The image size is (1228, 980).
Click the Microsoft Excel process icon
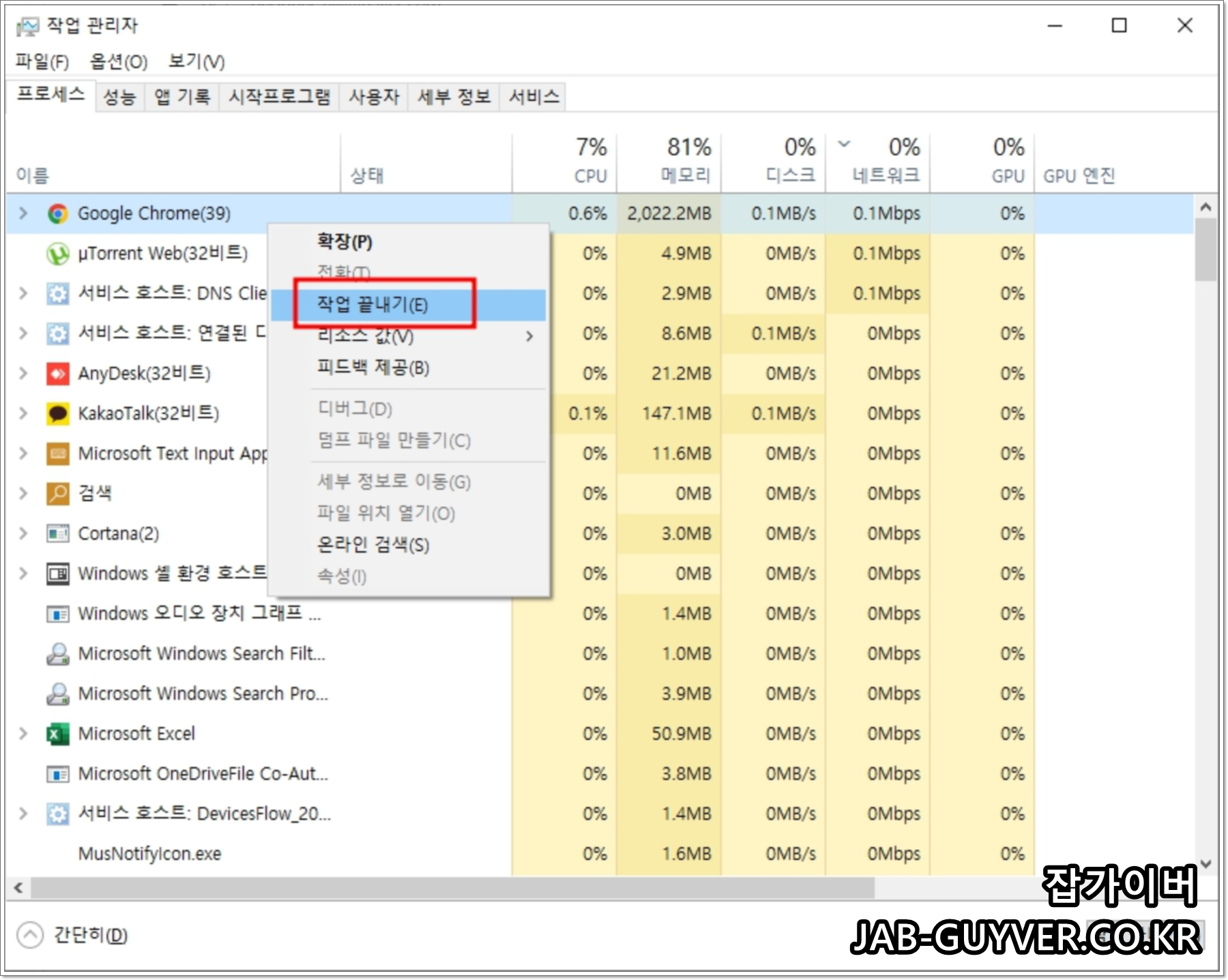(x=58, y=734)
